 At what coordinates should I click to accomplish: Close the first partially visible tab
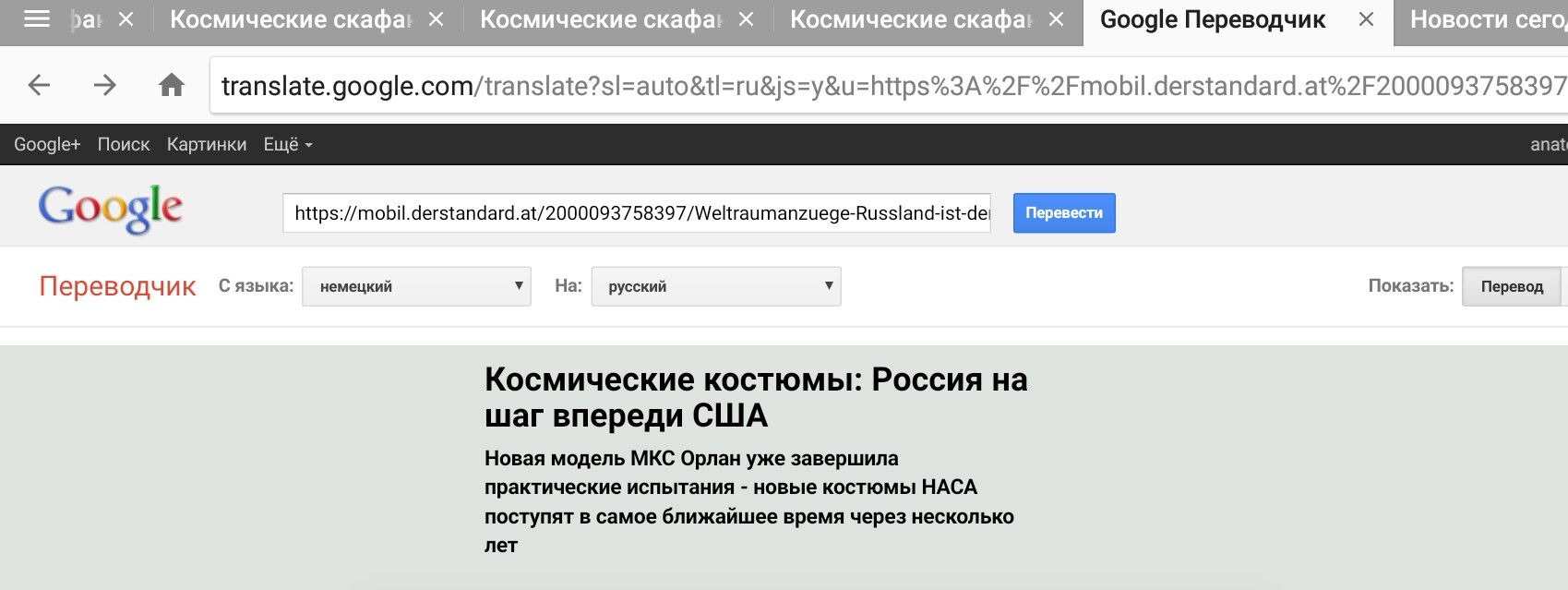point(126,18)
